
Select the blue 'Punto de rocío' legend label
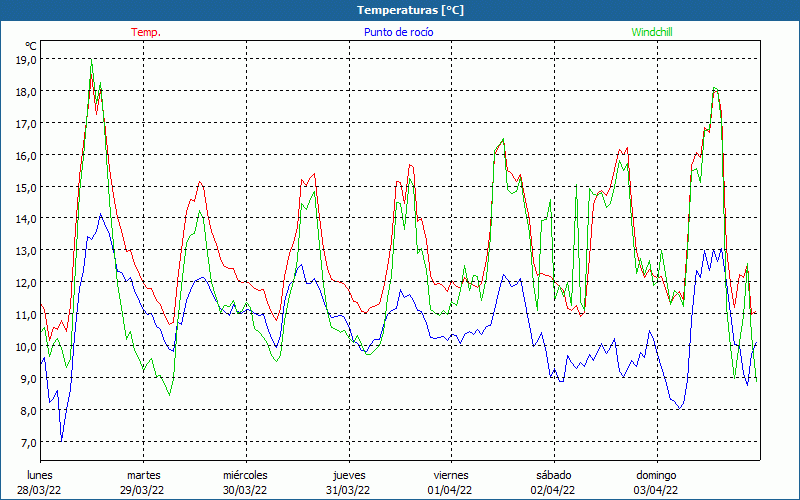click(398, 32)
